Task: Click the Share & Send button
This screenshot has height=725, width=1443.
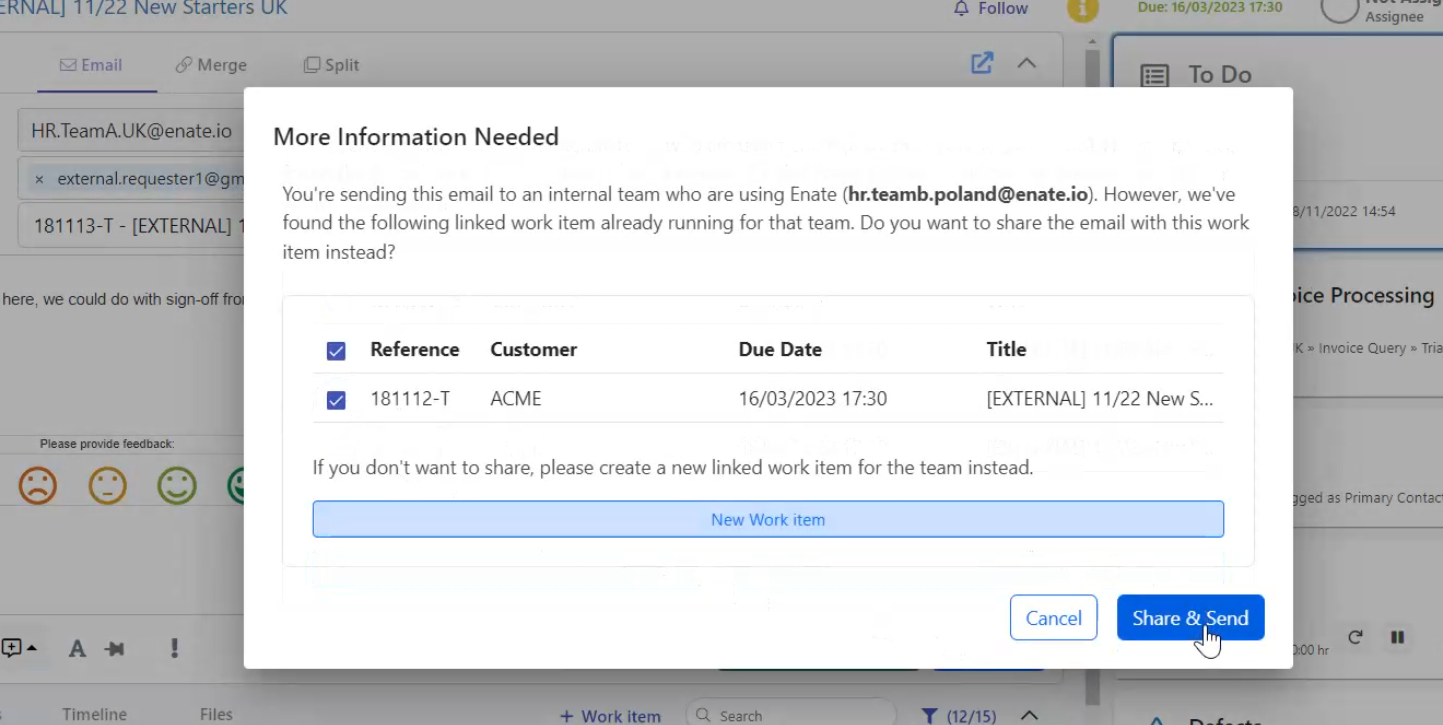Action: coord(1190,618)
